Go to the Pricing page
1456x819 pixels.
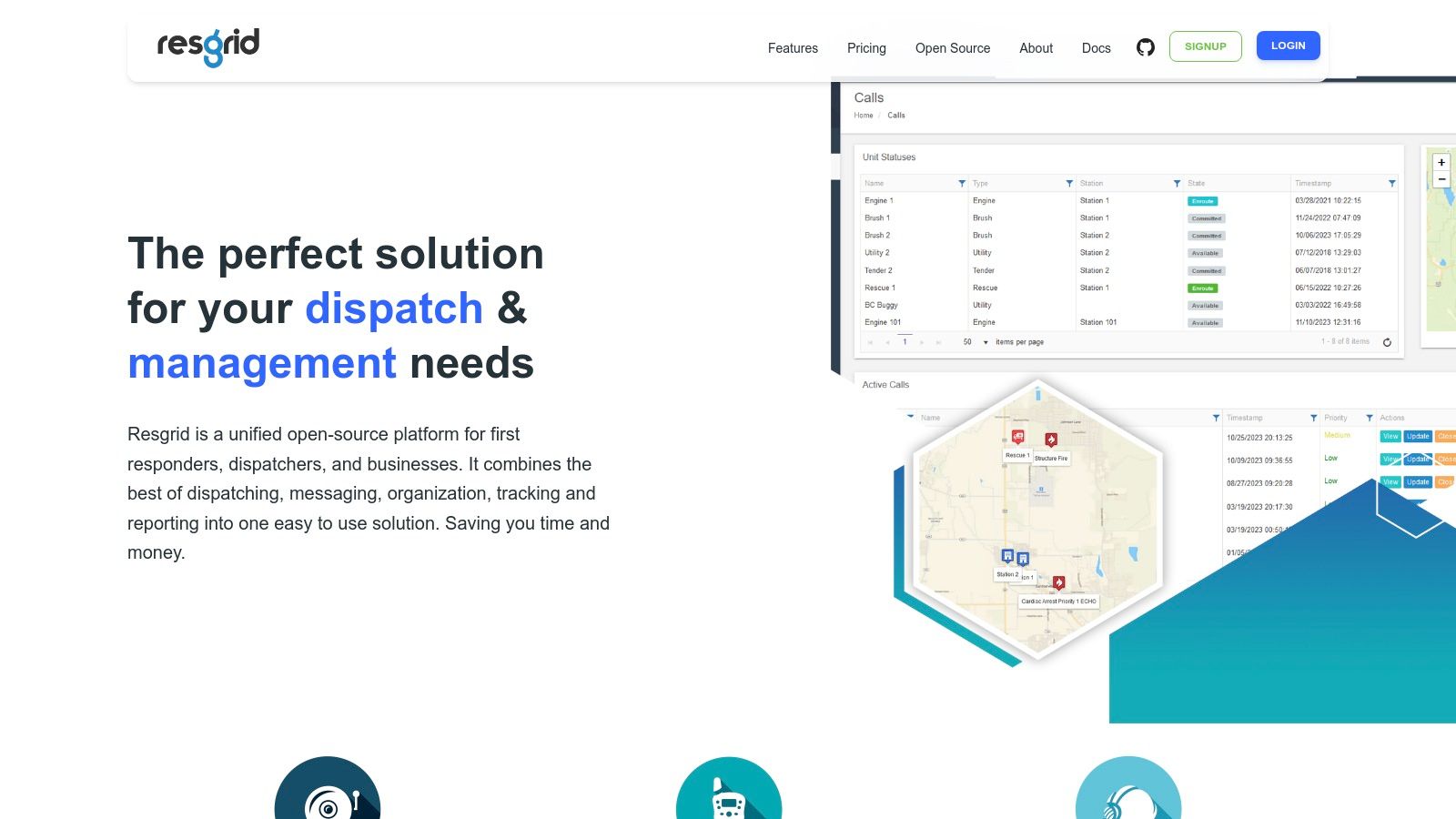tap(865, 48)
